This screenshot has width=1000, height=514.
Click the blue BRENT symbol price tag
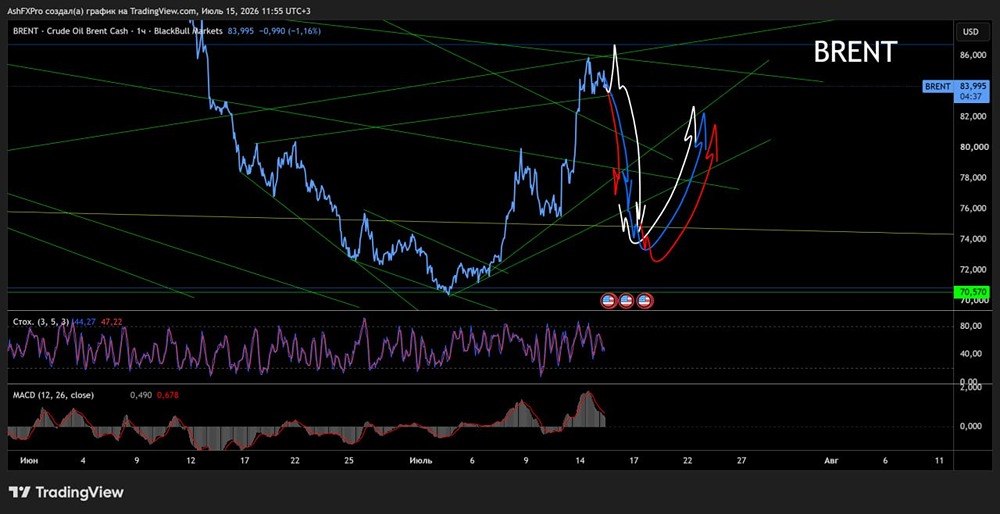tap(938, 86)
